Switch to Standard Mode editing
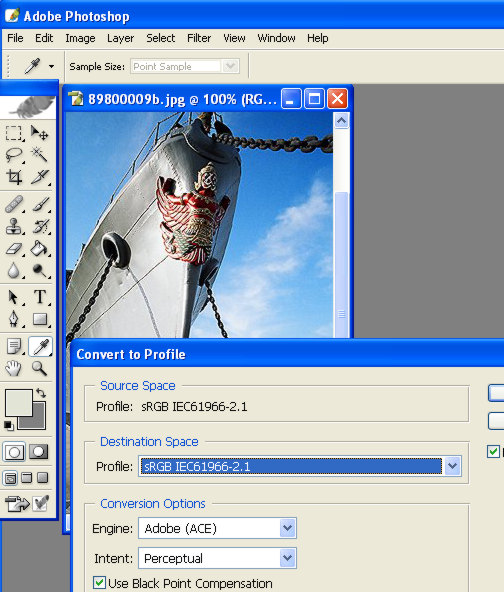 (14, 452)
